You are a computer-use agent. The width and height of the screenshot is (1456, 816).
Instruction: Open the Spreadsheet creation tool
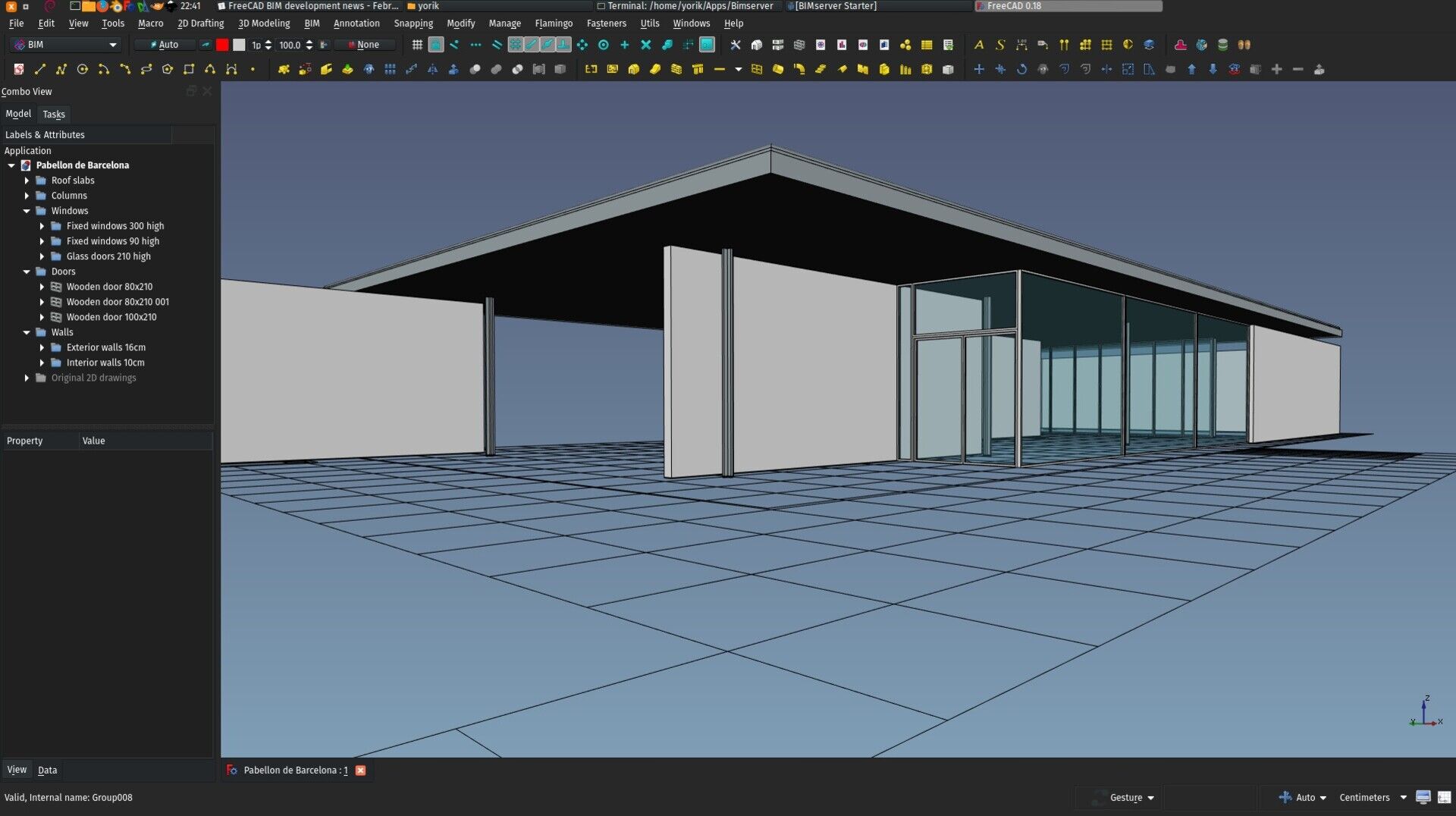[927, 45]
